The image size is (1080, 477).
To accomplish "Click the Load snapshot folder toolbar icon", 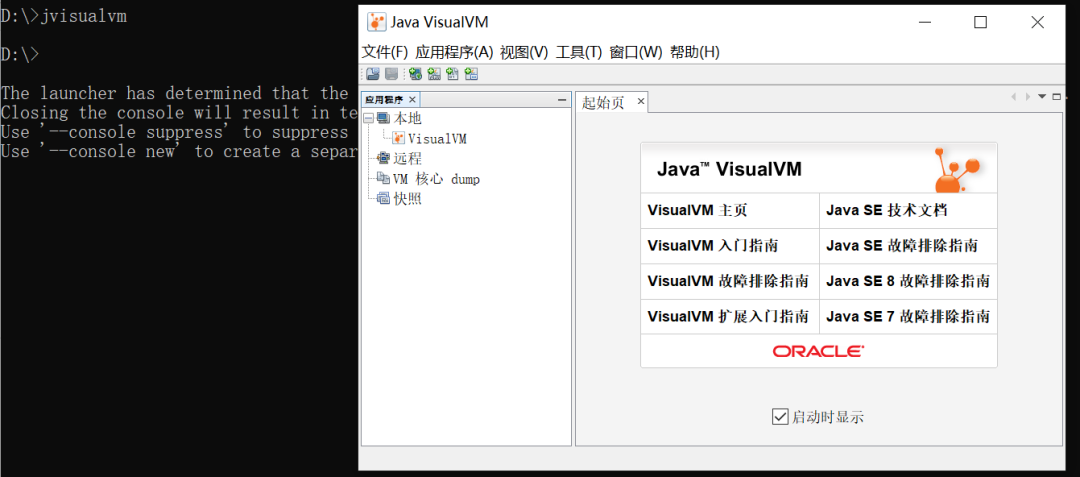I will pyautogui.click(x=373, y=74).
